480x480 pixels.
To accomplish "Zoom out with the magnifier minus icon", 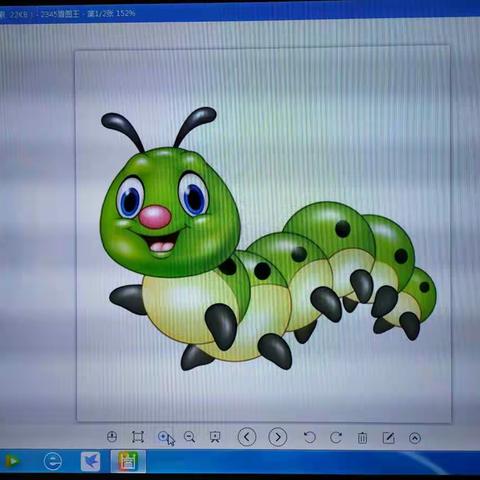I will [189, 437].
